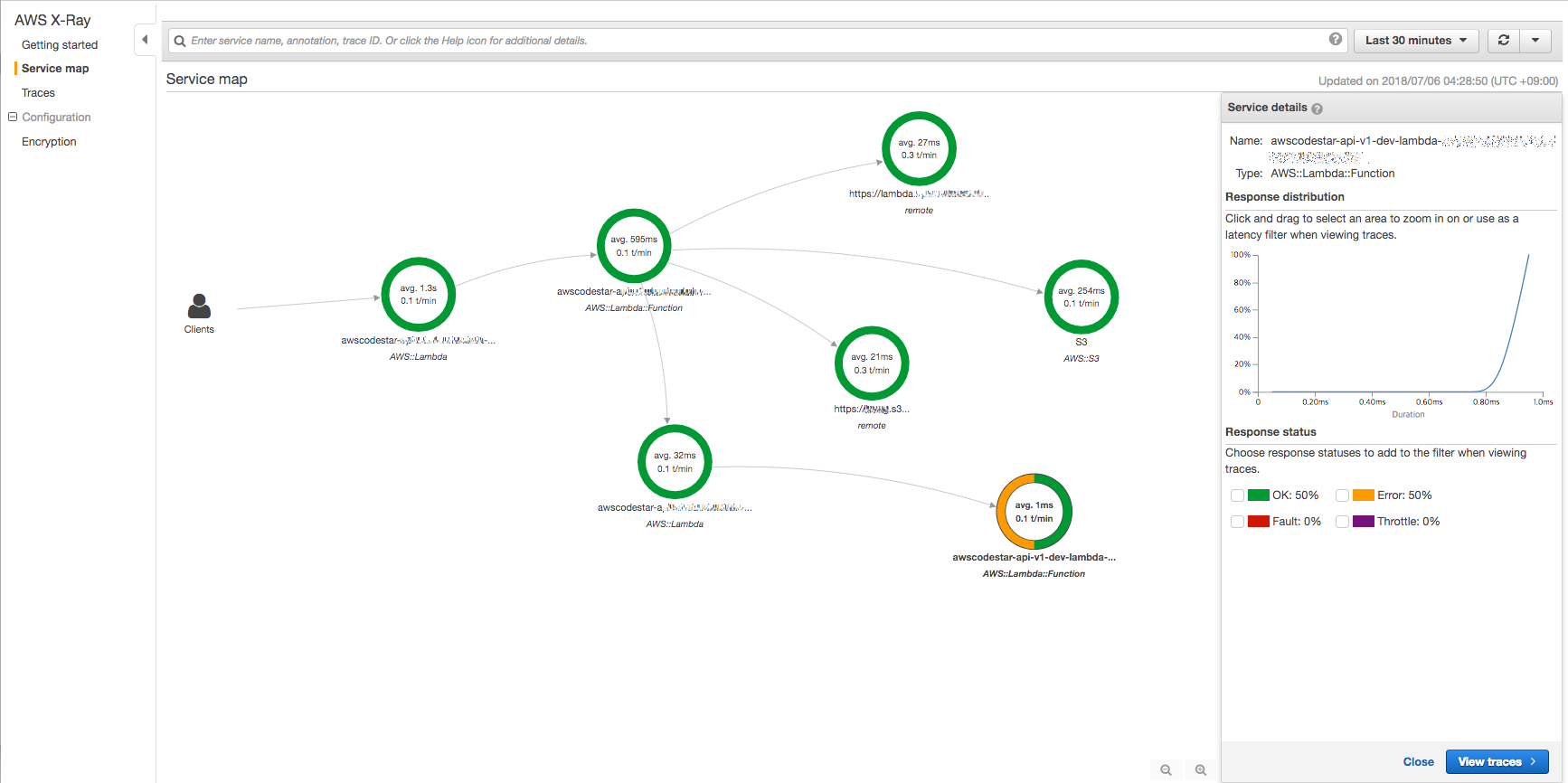Click the zoom out magnifier icon
The height and width of the screenshot is (783, 1568).
pyautogui.click(x=1166, y=769)
